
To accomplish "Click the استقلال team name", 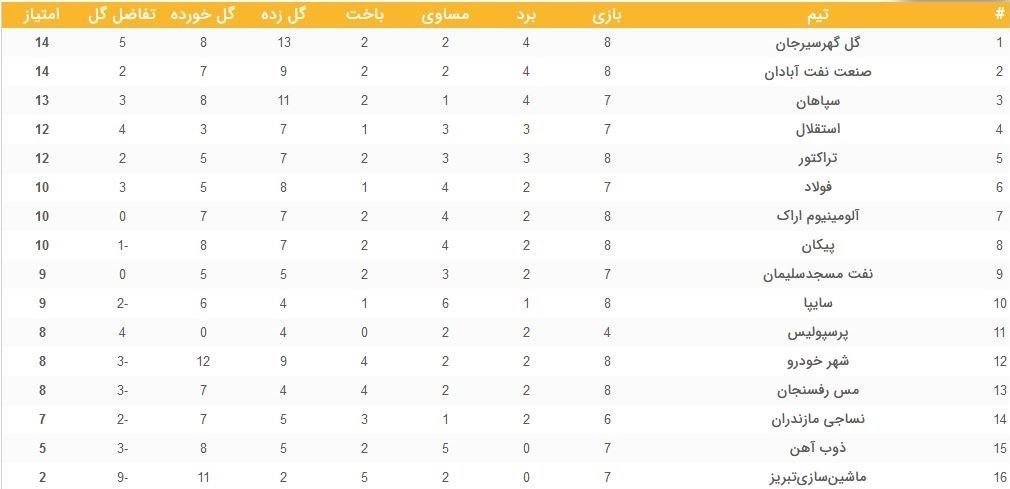I will [818, 129].
